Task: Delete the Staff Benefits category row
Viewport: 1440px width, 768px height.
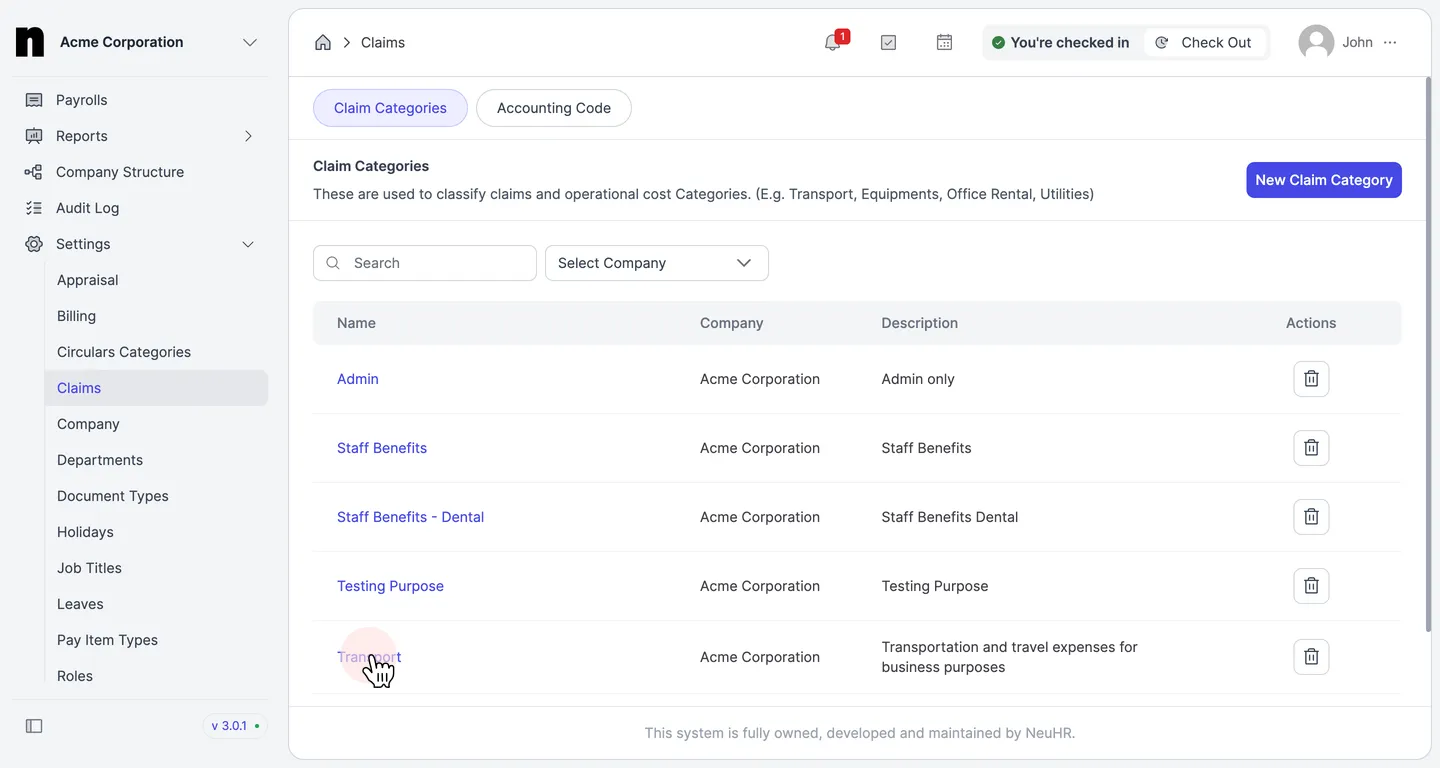Action: 1311,448
